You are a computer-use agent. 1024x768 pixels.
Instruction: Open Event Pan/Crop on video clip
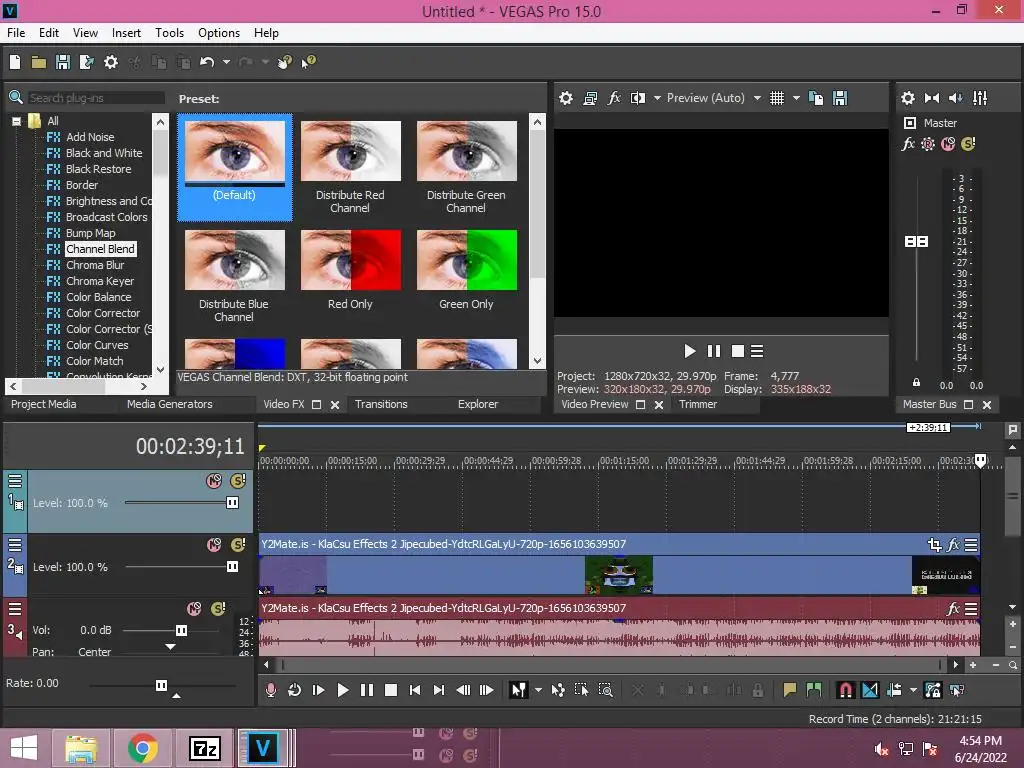click(x=935, y=545)
